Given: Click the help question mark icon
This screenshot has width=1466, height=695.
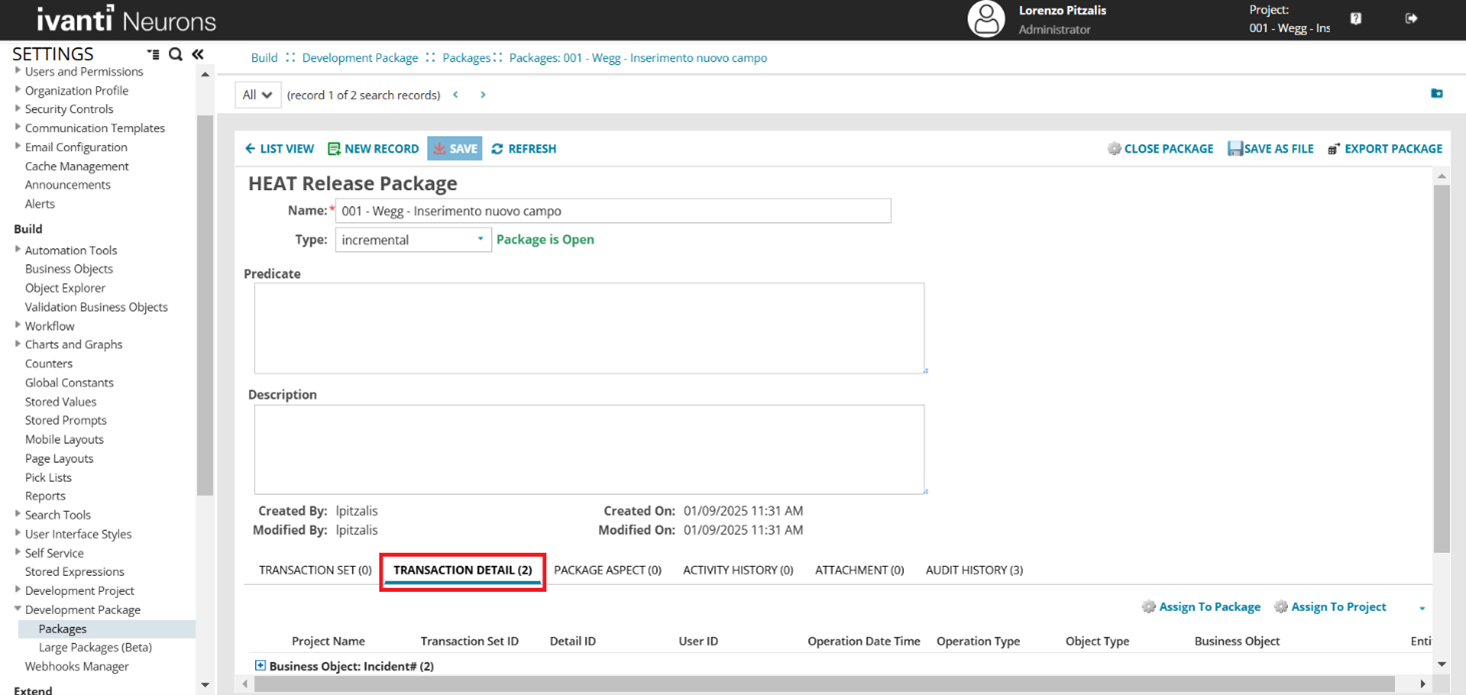Looking at the screenshot, I should pos(1356,19).
